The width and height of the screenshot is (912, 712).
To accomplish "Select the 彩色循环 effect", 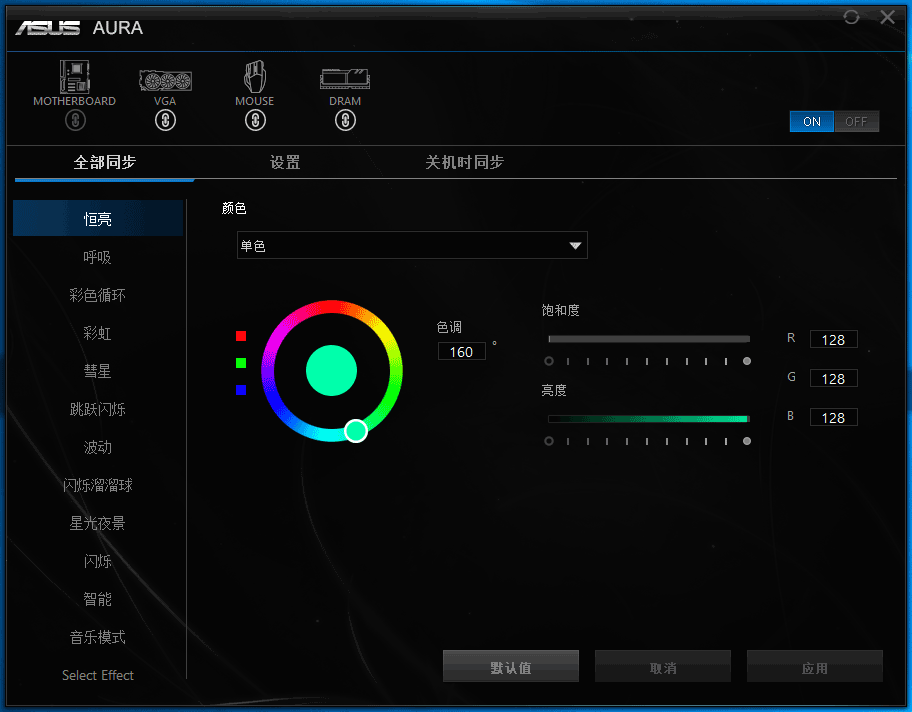I will 98,295.
